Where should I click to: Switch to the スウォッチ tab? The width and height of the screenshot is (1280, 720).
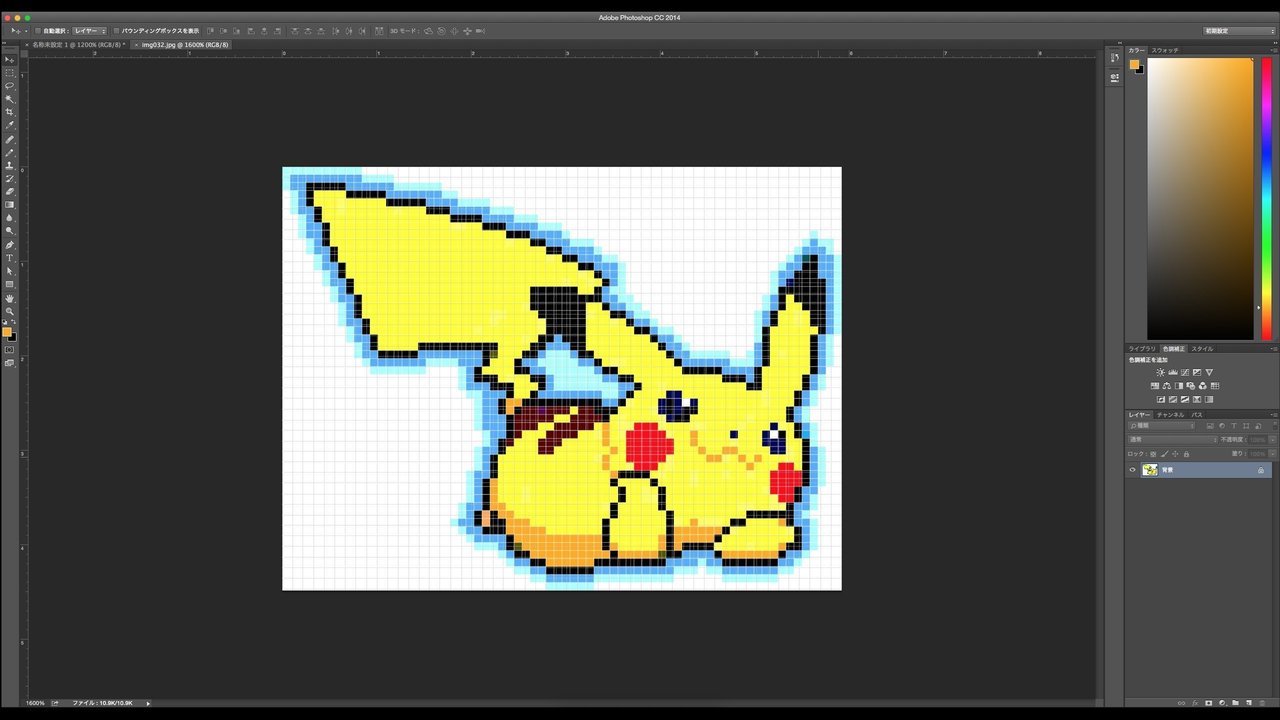(x=1165, y=50)
